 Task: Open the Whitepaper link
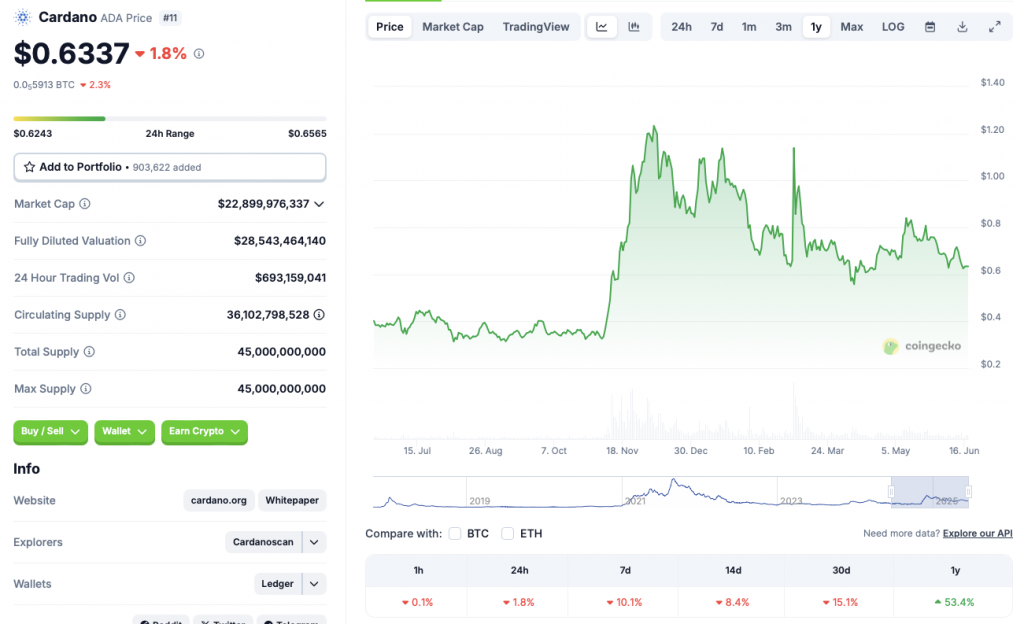(292, 500)
